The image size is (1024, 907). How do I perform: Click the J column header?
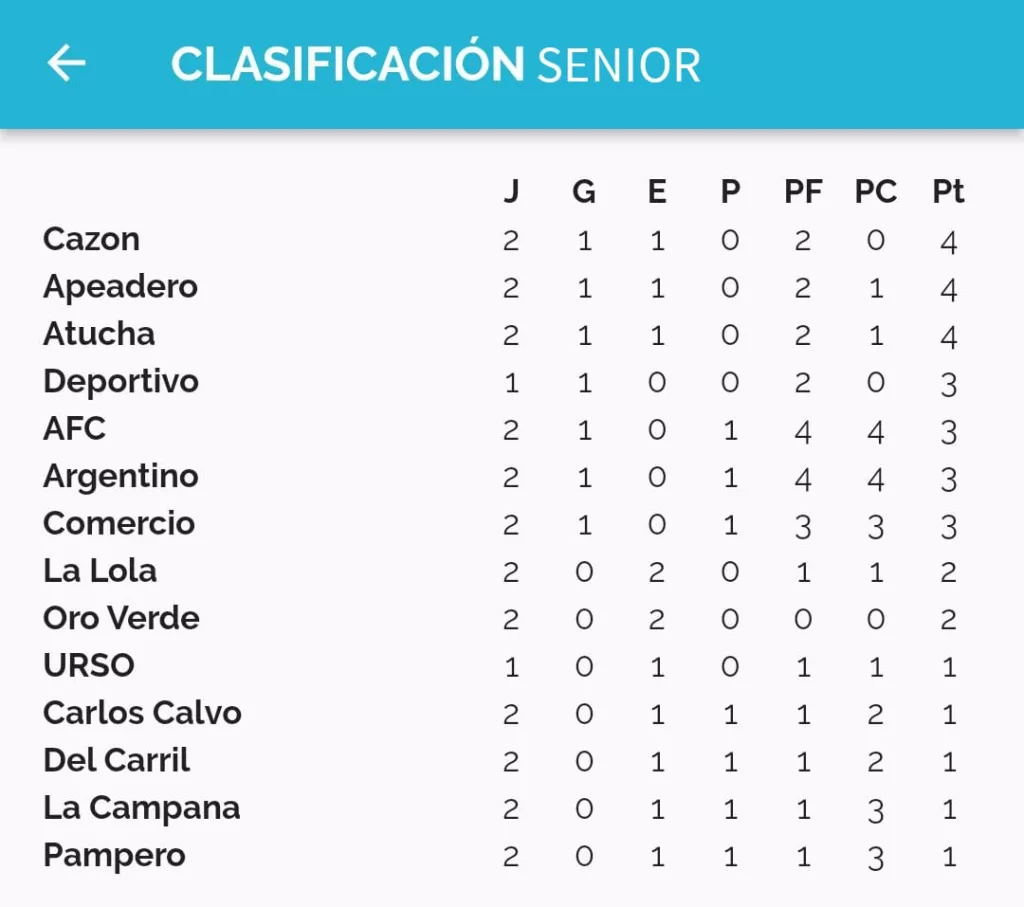511,192
